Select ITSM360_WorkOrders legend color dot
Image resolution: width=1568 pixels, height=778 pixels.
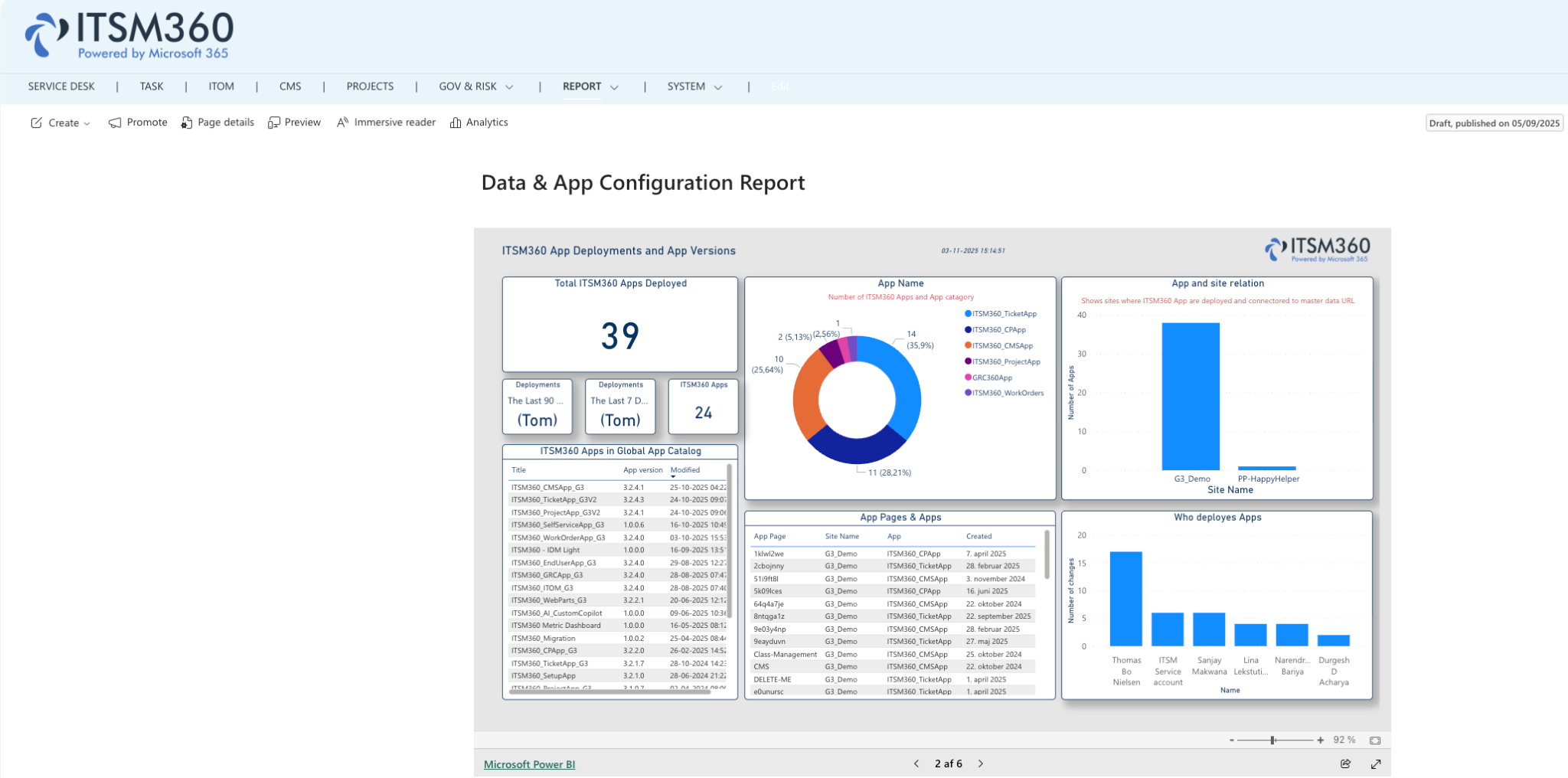tap(968, 393)
